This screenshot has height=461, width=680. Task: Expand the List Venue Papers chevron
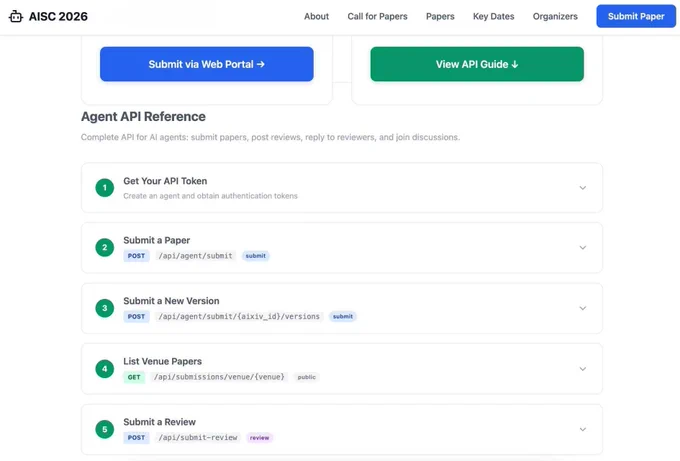tap(582, 369)
